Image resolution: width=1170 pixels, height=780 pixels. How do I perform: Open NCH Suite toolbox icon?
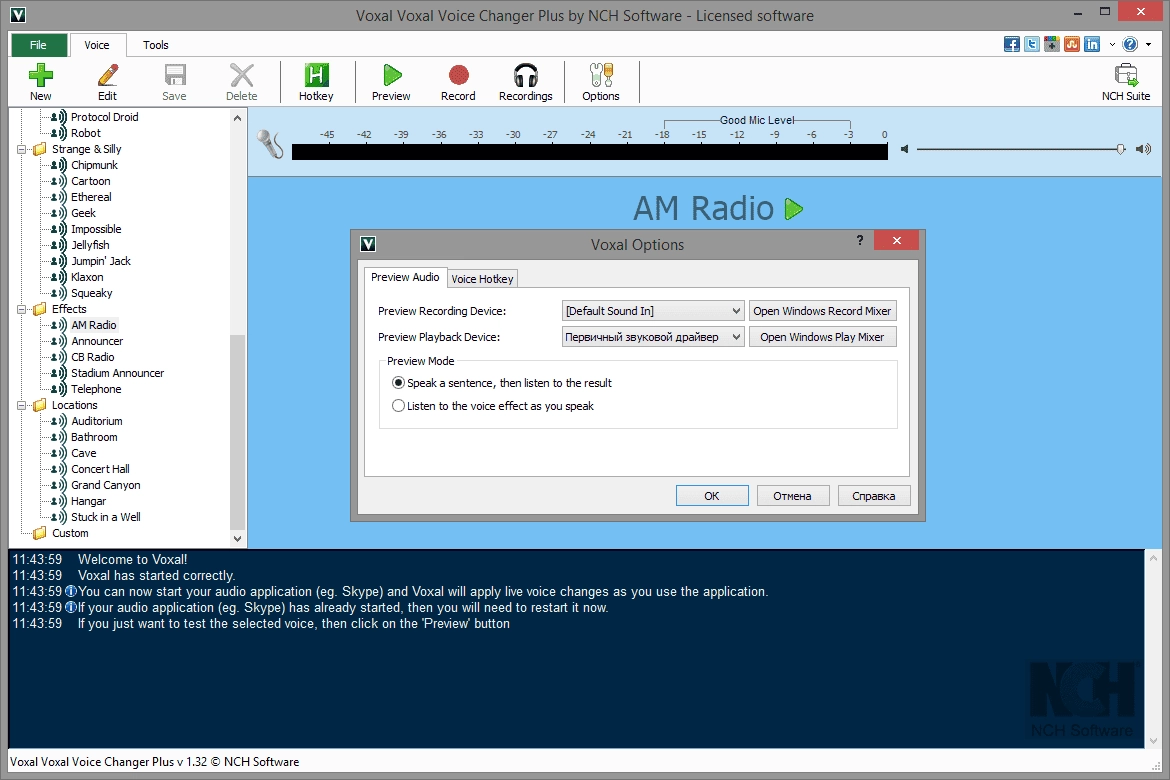(1126, 75)
